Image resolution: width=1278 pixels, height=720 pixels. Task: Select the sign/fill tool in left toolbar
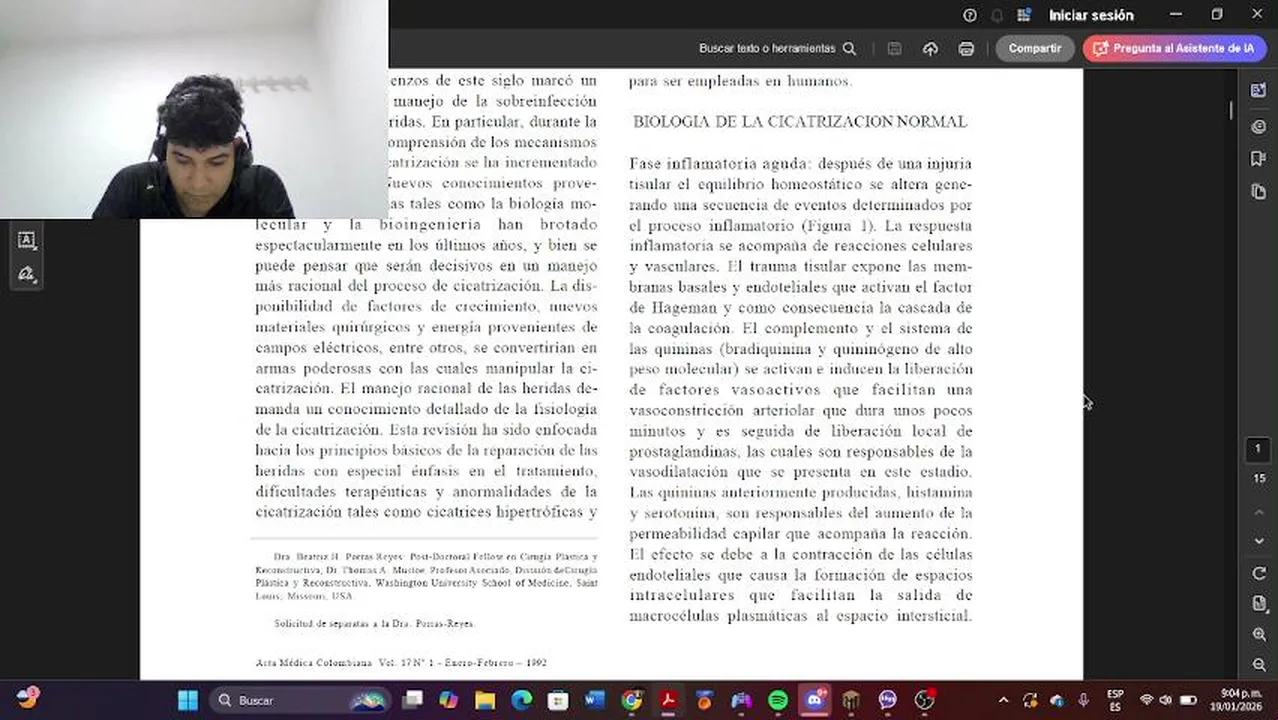click(26, 274)
